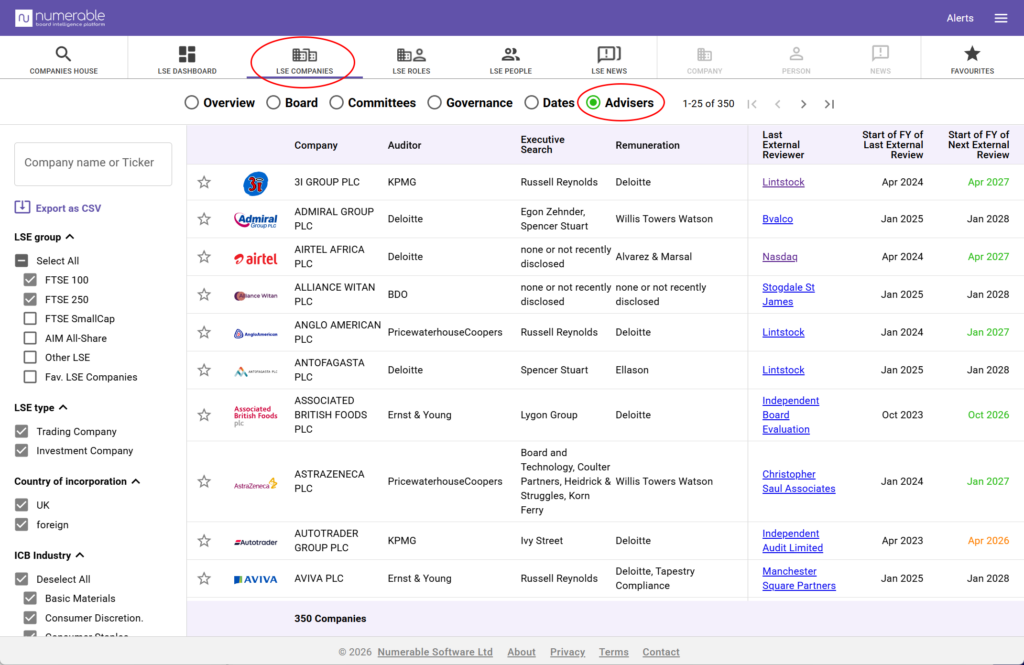Image resolution: width=1024 pixels, height=665 pixels.
Task: Open the LSE Dashboard icon
Action: click(x=187, y=54)
